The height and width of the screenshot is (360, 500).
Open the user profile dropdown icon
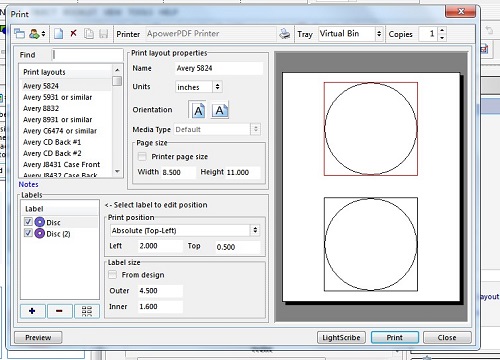[x=37, y=34]
